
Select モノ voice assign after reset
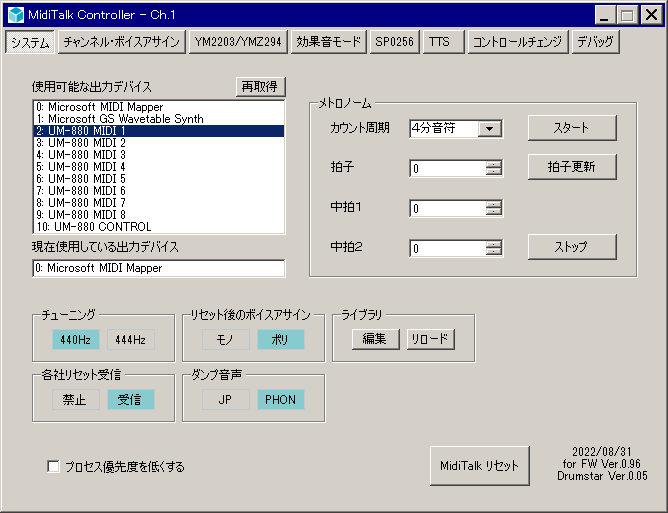226,340
